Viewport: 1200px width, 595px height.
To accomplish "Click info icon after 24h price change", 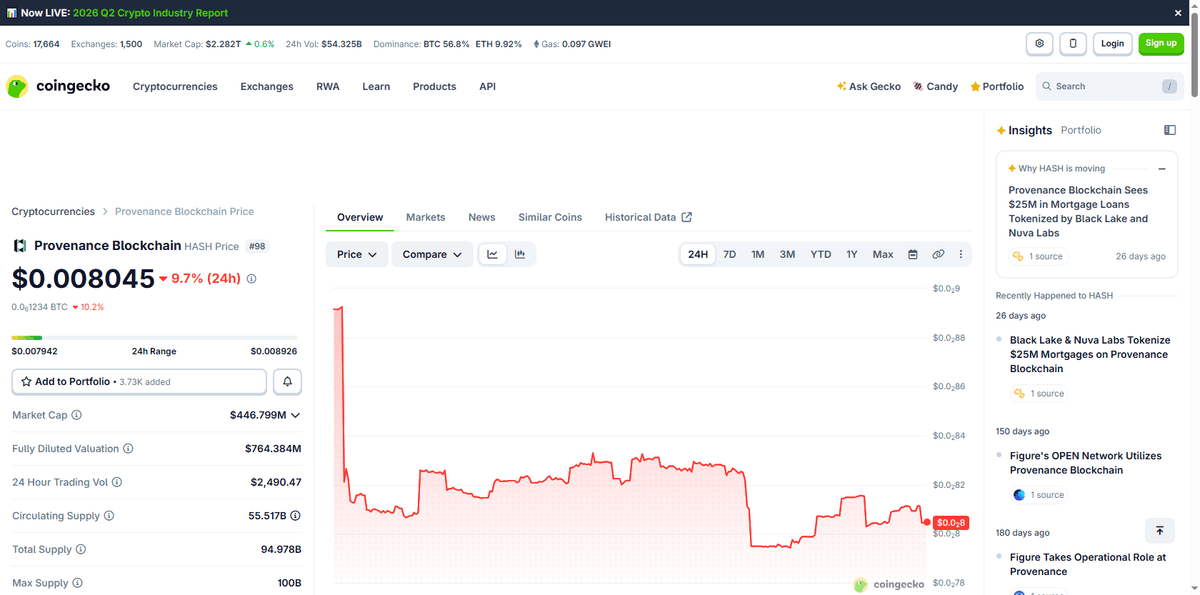I will pyautogui.click(x=251, y=279).
